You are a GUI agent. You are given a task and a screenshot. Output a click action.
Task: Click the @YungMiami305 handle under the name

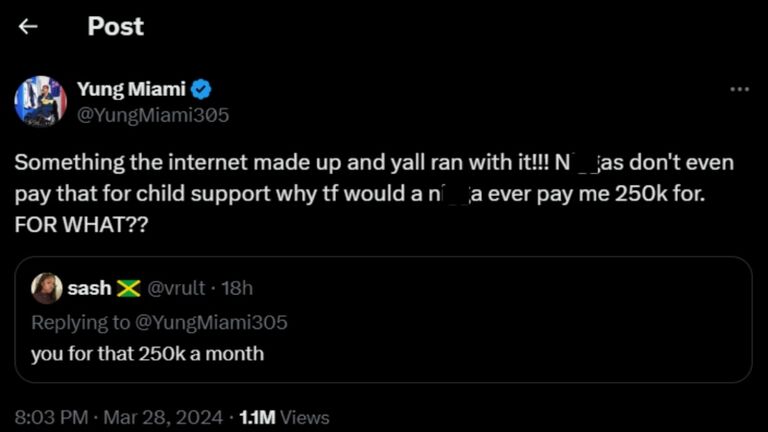pos(153,115)
